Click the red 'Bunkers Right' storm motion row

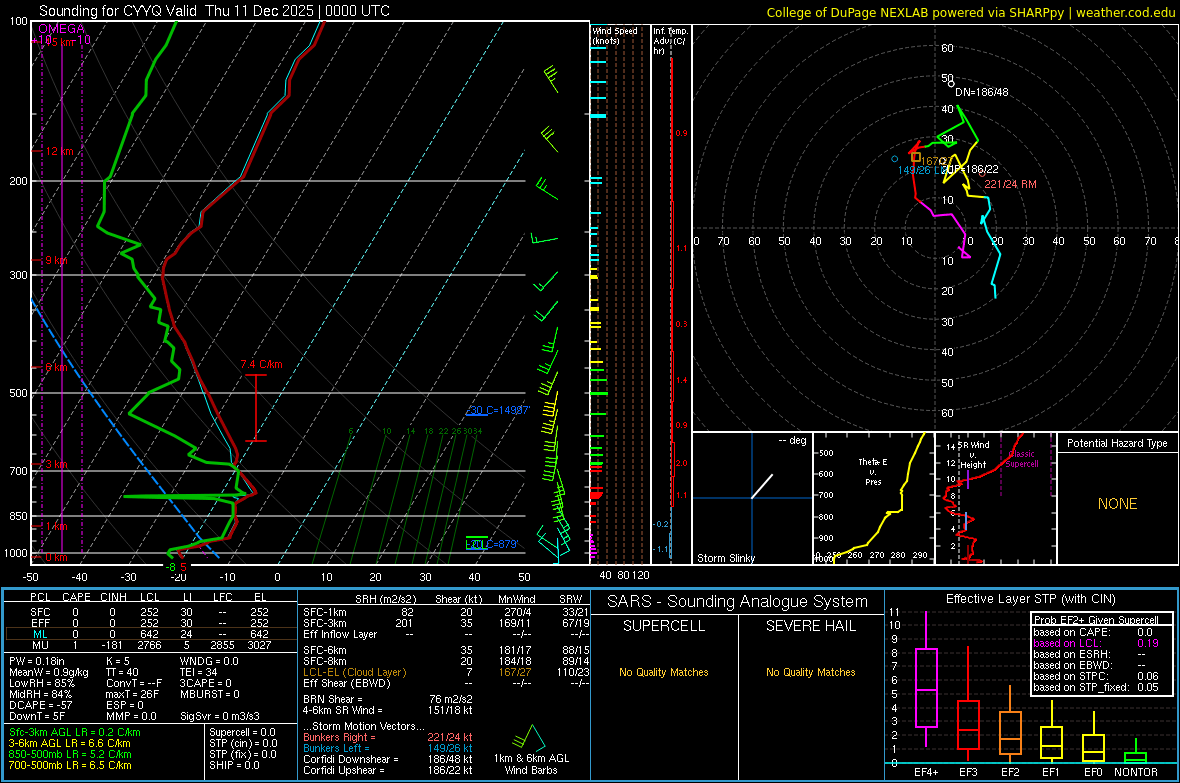(x=388, y=737)
